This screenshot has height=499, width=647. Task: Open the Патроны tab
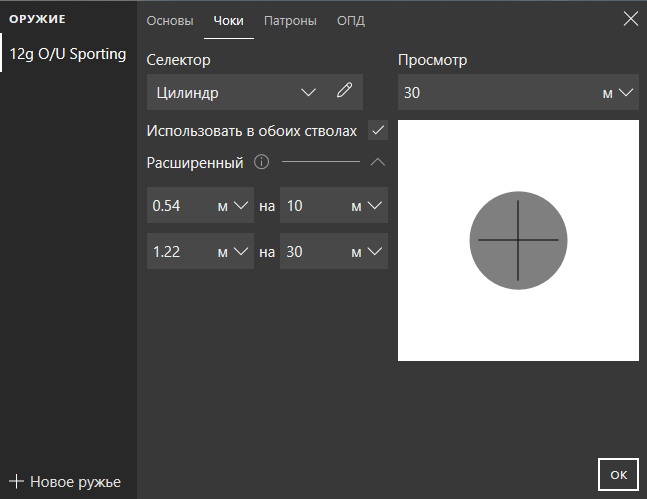pyautogui.click(x=290, y=21)
